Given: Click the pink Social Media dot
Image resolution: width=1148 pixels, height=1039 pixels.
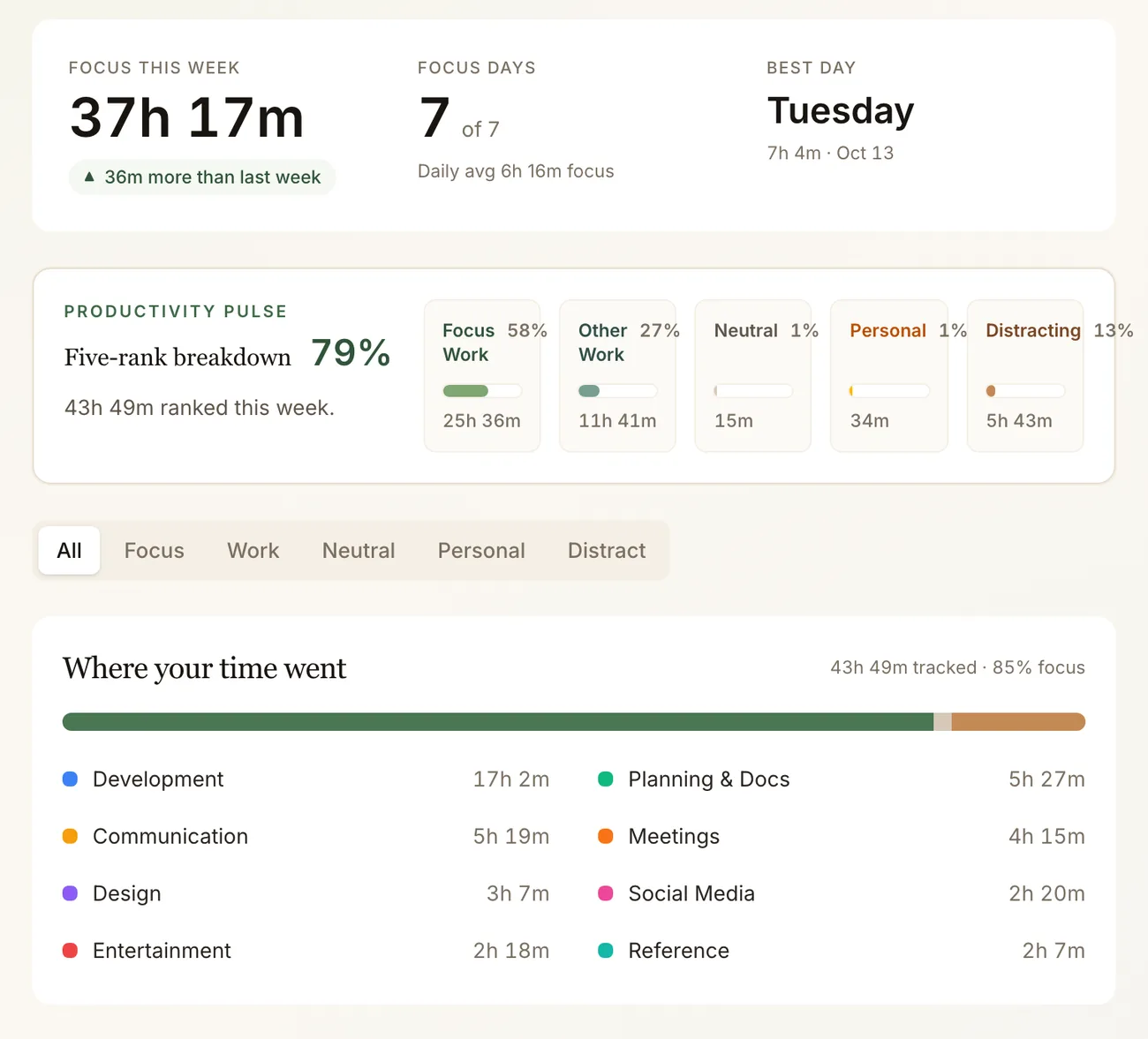Looking at the screenshot, I should click(x=606, y=893).
